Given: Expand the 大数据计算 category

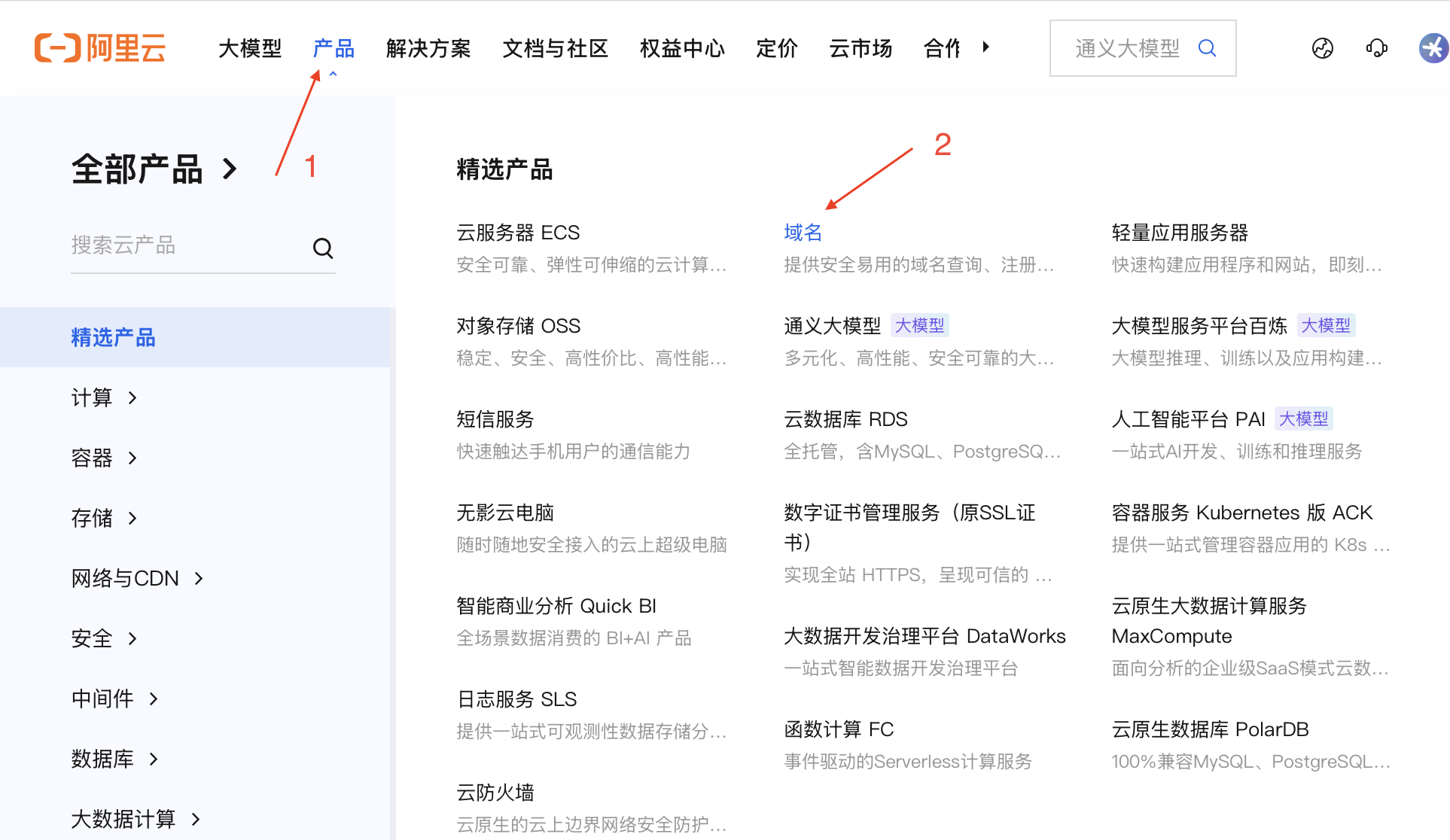Looking at the screenshot, I should (x=136, y=819).
